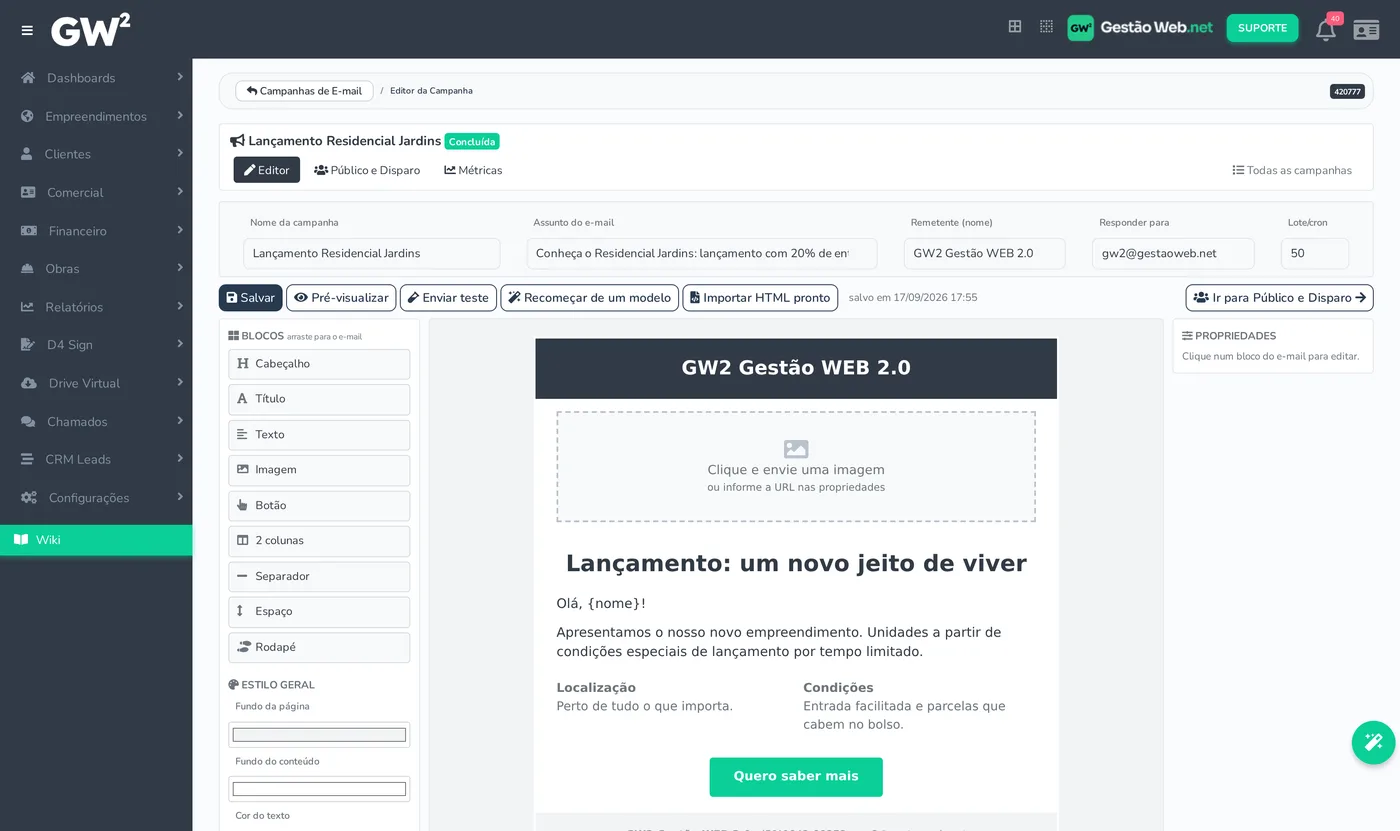Click Ir para Público e Disparo button
Screen dimensions: 1400x831
(x=1279, y=298)
